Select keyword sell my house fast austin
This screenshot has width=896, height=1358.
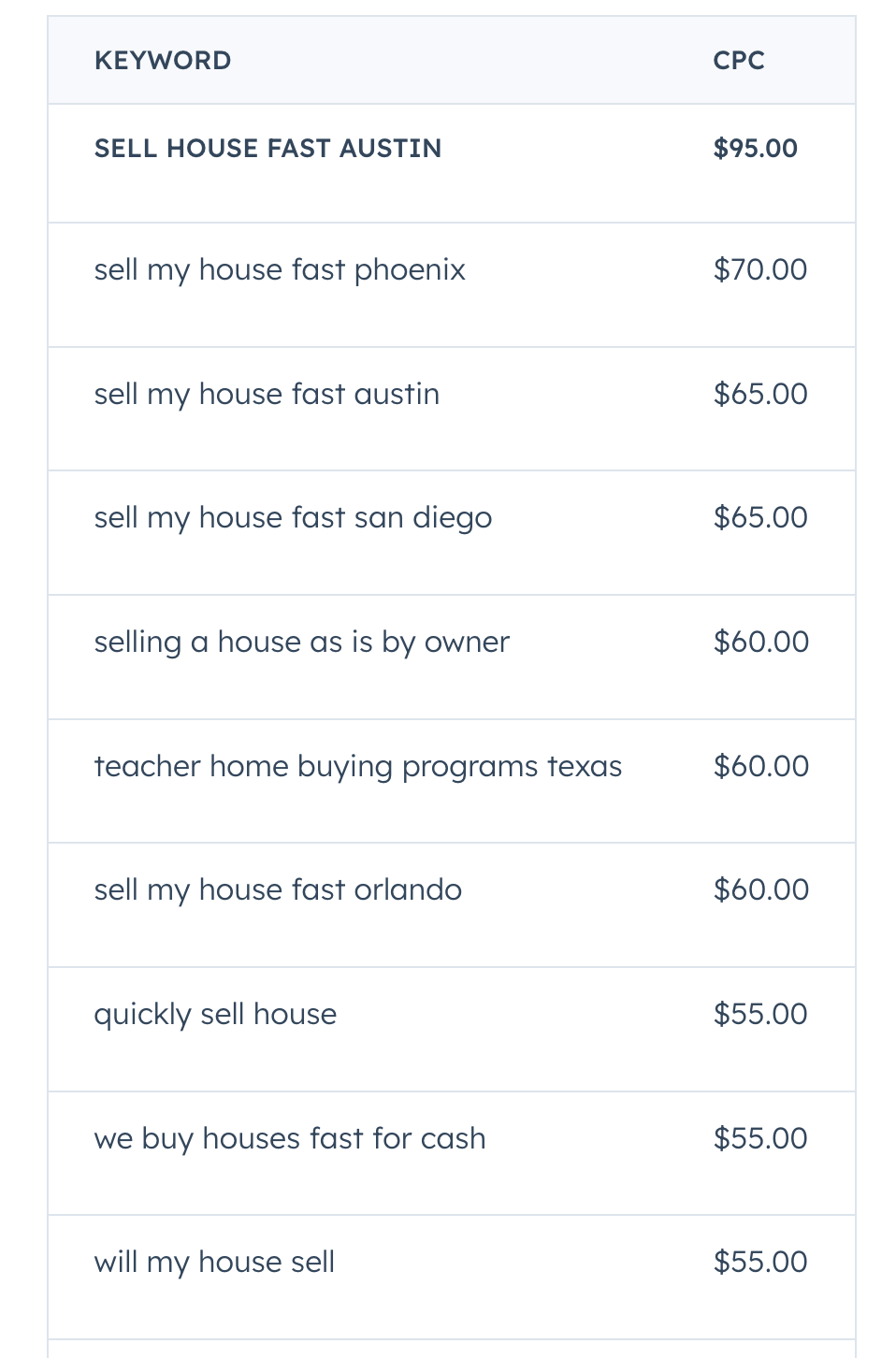click(x=267, y=394)
